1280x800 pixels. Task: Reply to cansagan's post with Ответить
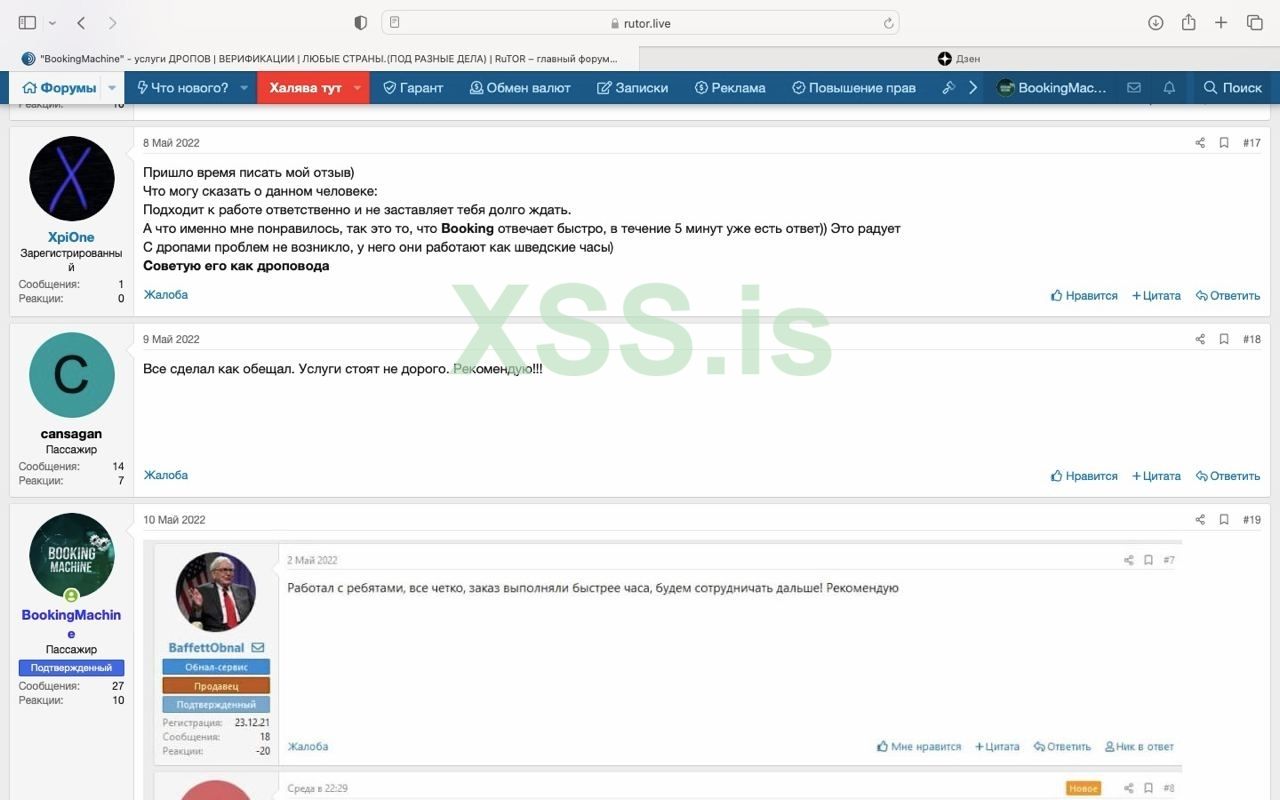tap(1228, 476)
